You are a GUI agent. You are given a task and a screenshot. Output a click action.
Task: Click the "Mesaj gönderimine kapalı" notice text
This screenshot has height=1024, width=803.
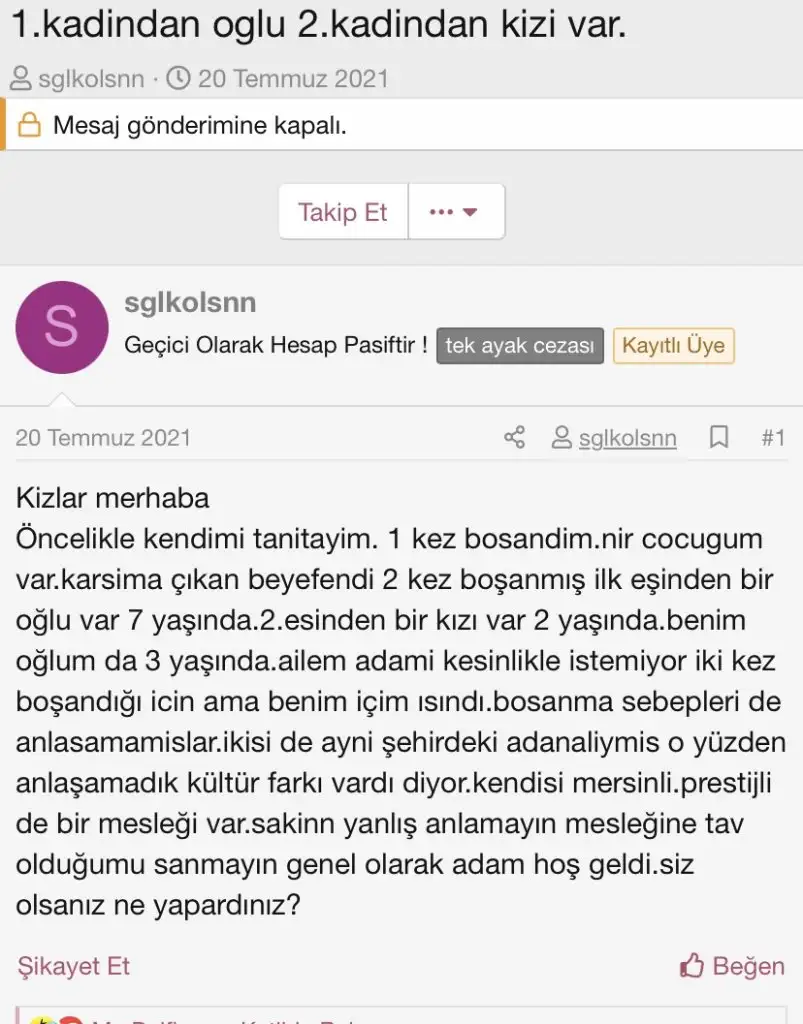[200, 126]
